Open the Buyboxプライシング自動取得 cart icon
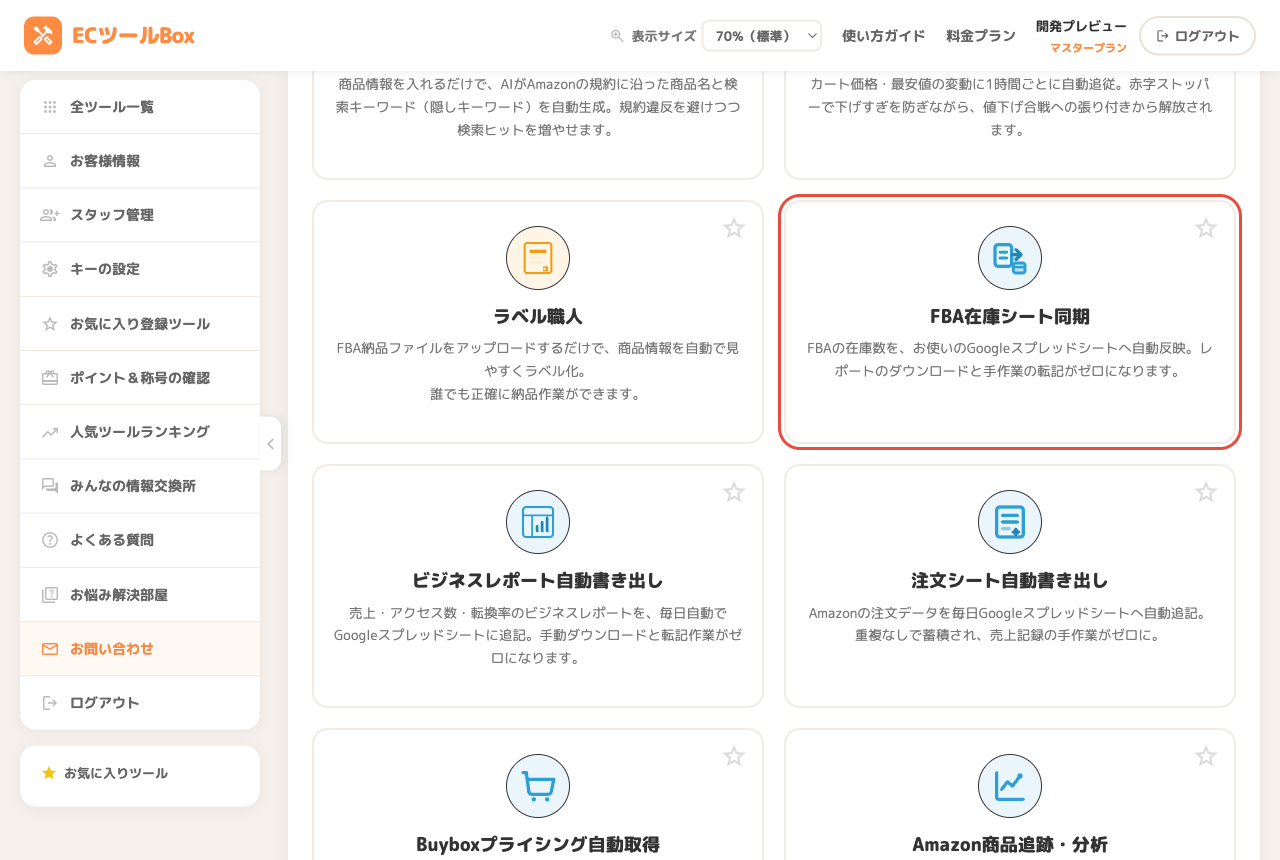 tap(538, 786)
